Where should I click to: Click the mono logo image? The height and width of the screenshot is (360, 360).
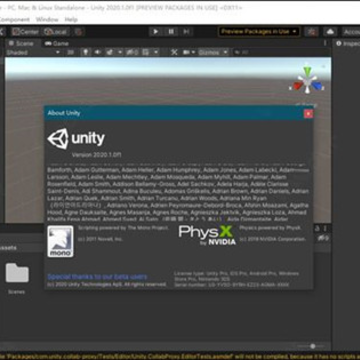tap(60, 241)
